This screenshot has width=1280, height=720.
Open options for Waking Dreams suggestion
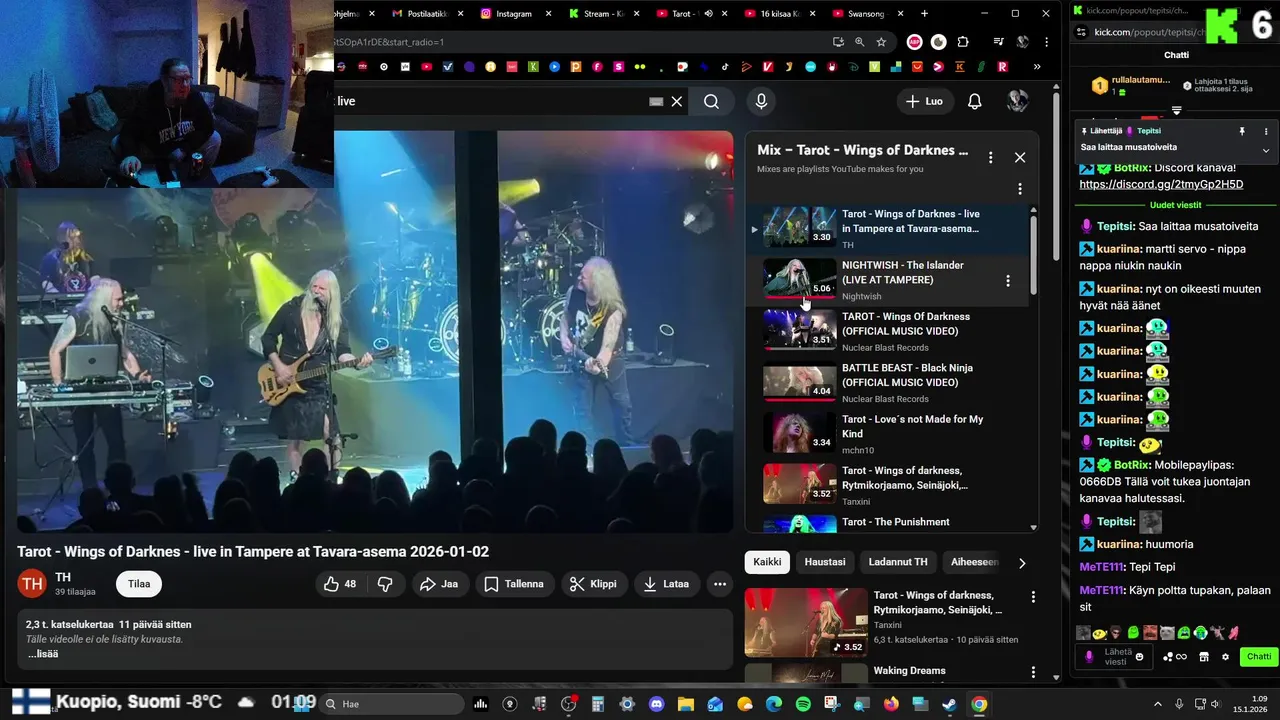[x=1033, y=671]
